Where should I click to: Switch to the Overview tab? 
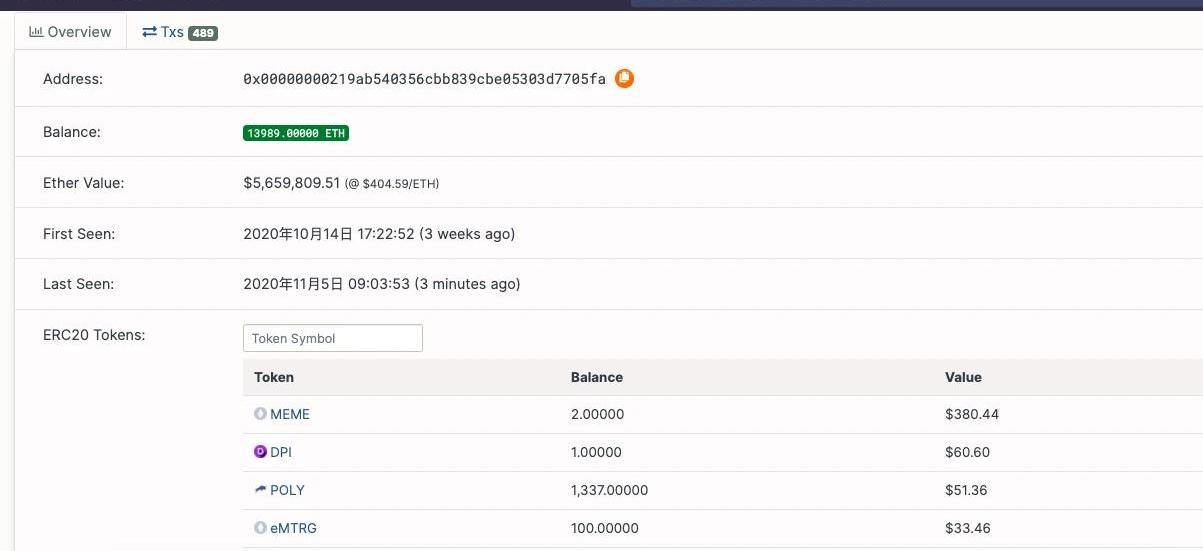click(70, 32)
